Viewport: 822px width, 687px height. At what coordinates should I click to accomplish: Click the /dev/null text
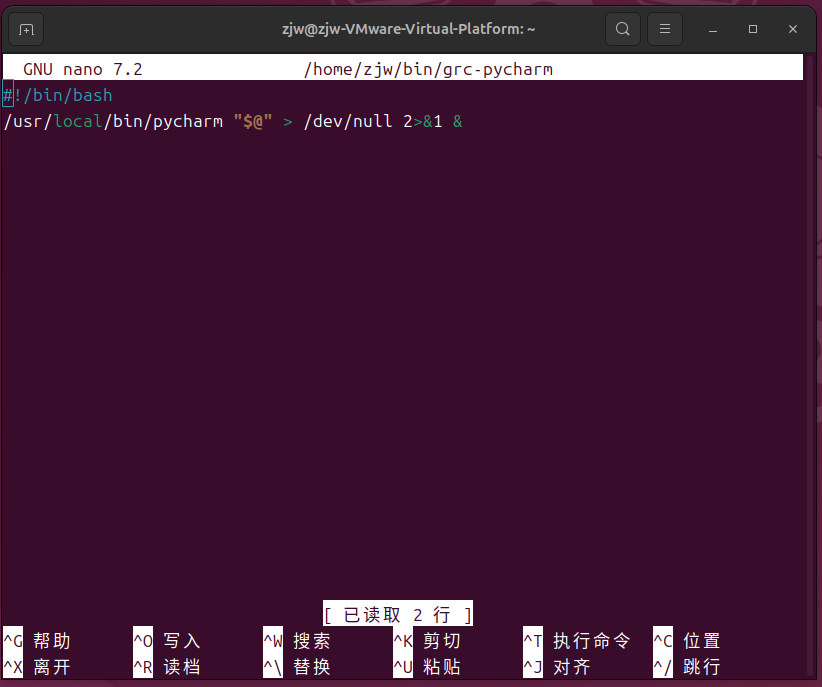pyautogui.click(x=348, y=122)
